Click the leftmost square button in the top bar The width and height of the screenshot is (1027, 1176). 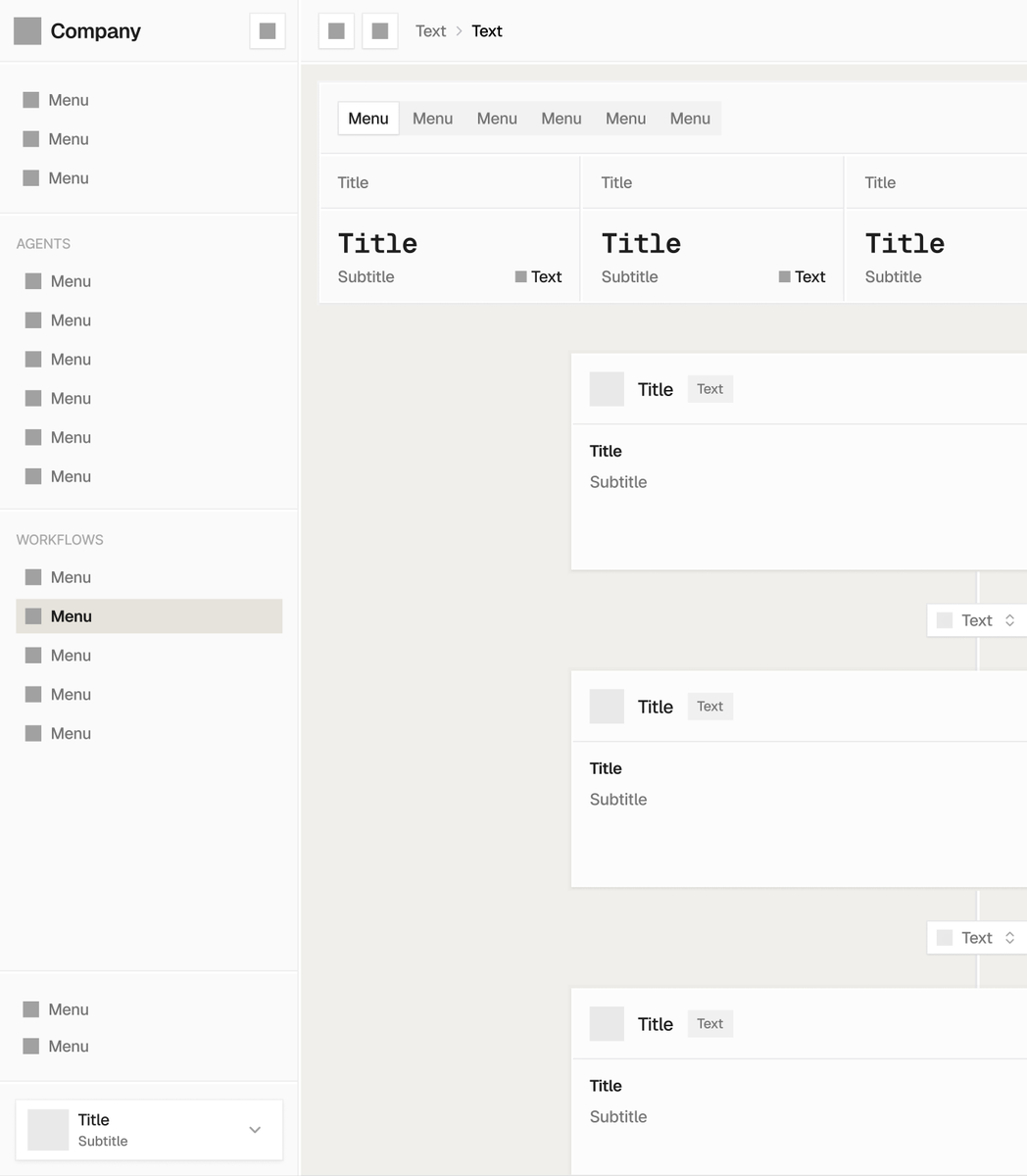[336, 31]
